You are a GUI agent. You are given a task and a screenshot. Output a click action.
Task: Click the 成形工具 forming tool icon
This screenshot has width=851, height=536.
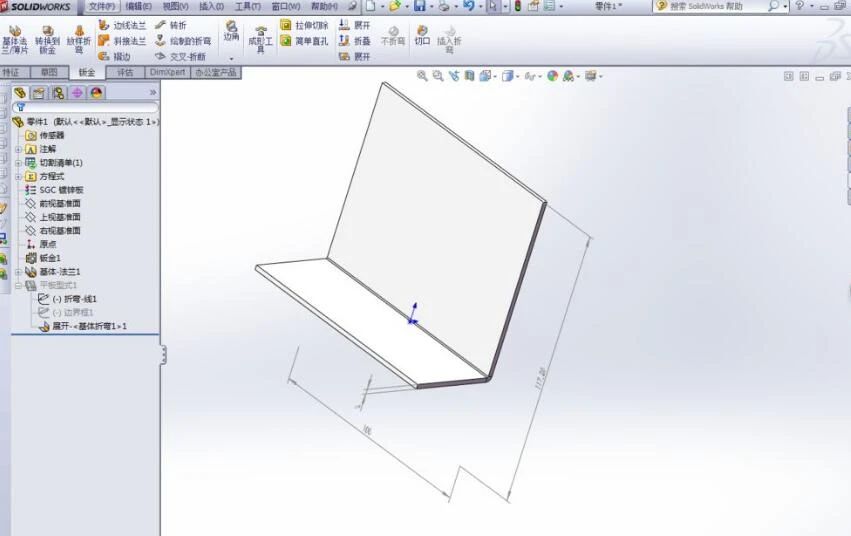(x=260, y=40)
